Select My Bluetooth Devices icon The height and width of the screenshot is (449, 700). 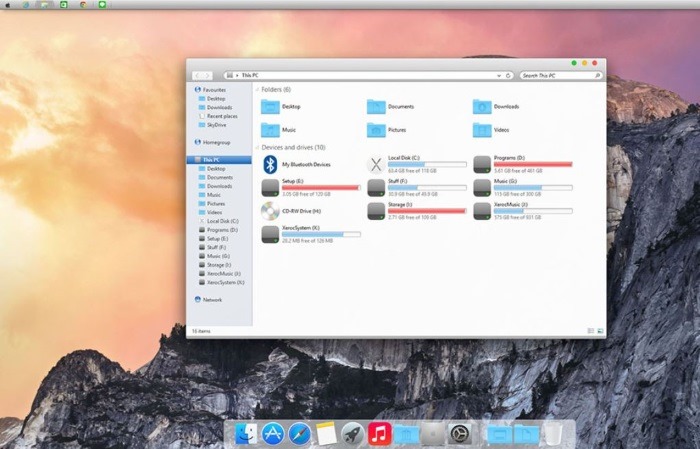[x=270, y=165]
